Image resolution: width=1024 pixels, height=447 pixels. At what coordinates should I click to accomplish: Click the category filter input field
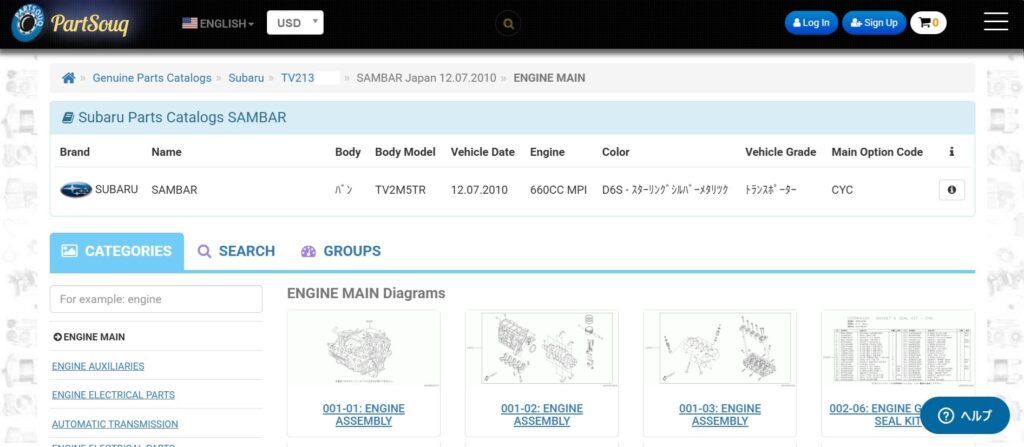click(x=156, y=299)
